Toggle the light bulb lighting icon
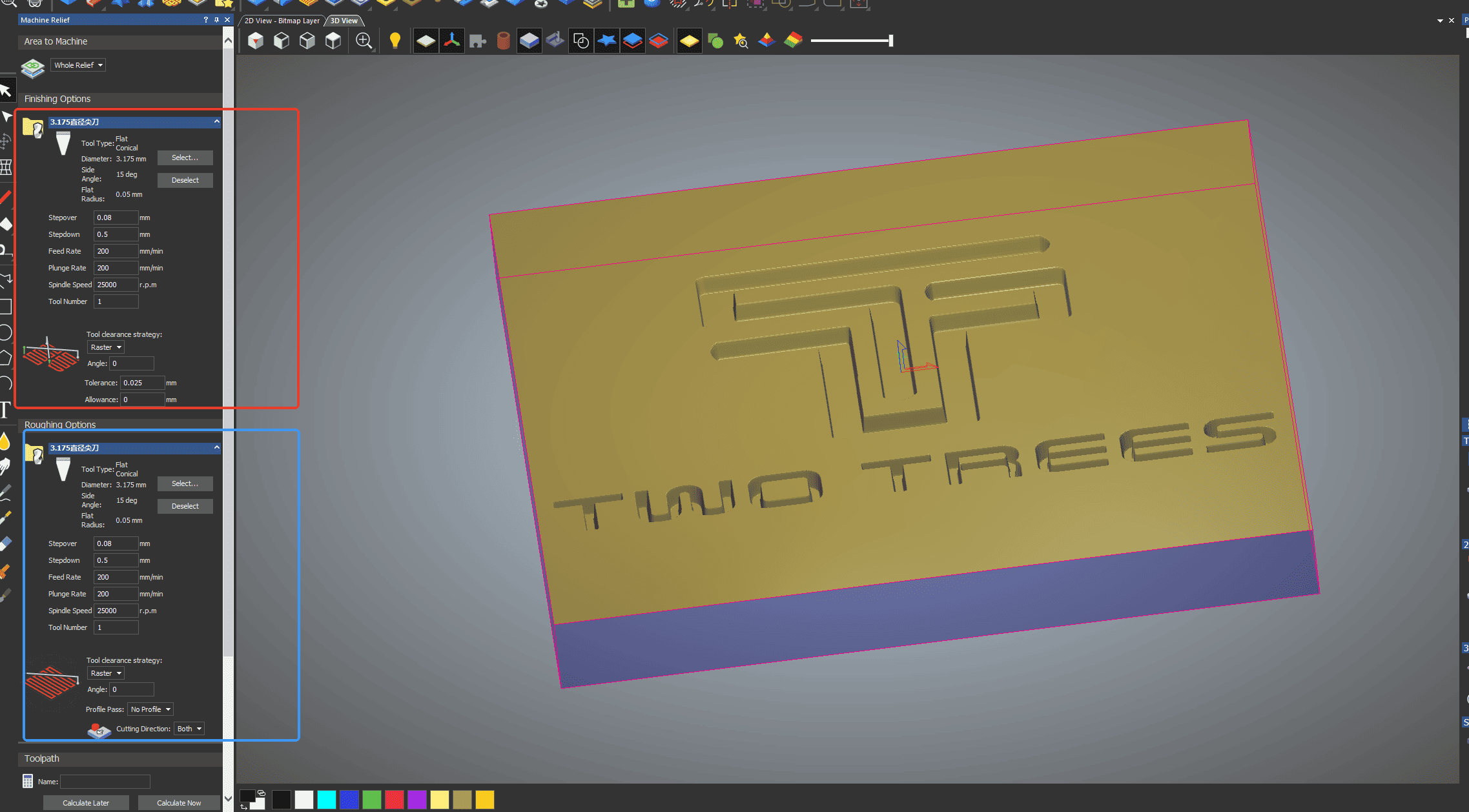 [395, 41]
